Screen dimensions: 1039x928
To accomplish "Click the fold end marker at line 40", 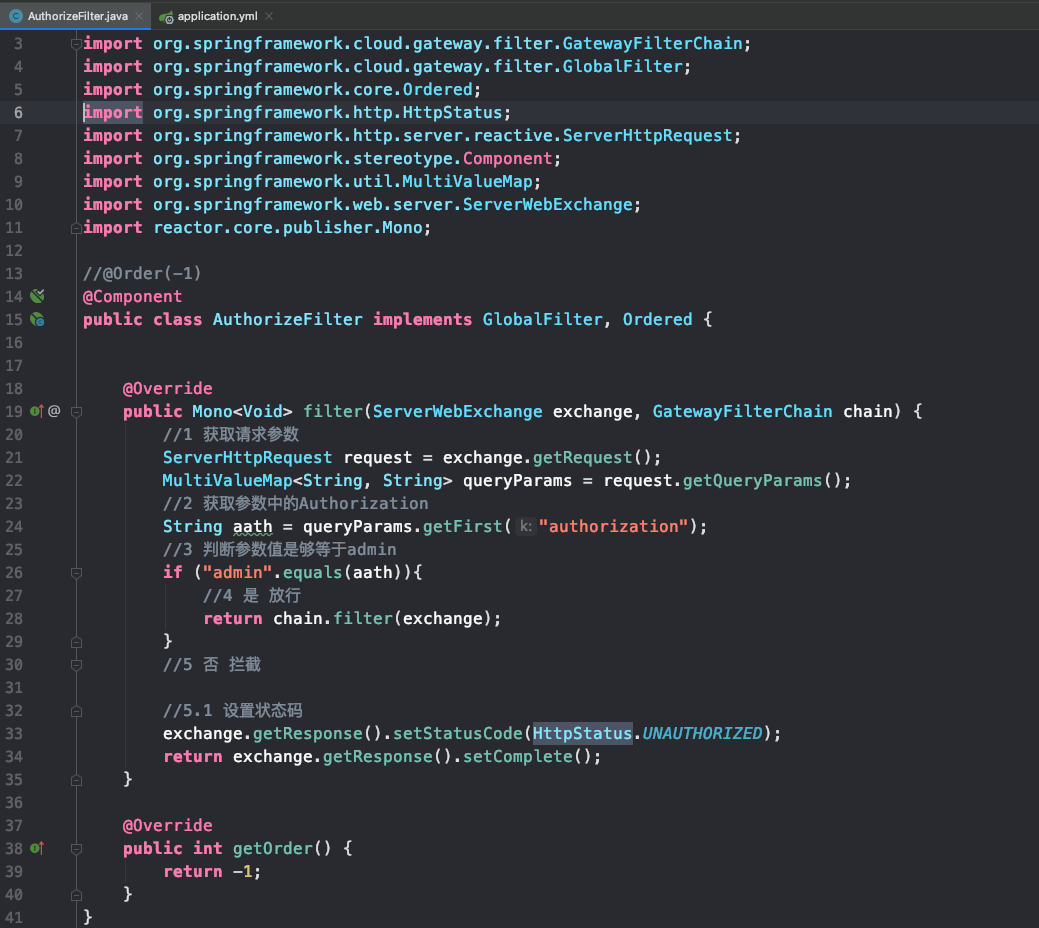I will tap(76, 895).
